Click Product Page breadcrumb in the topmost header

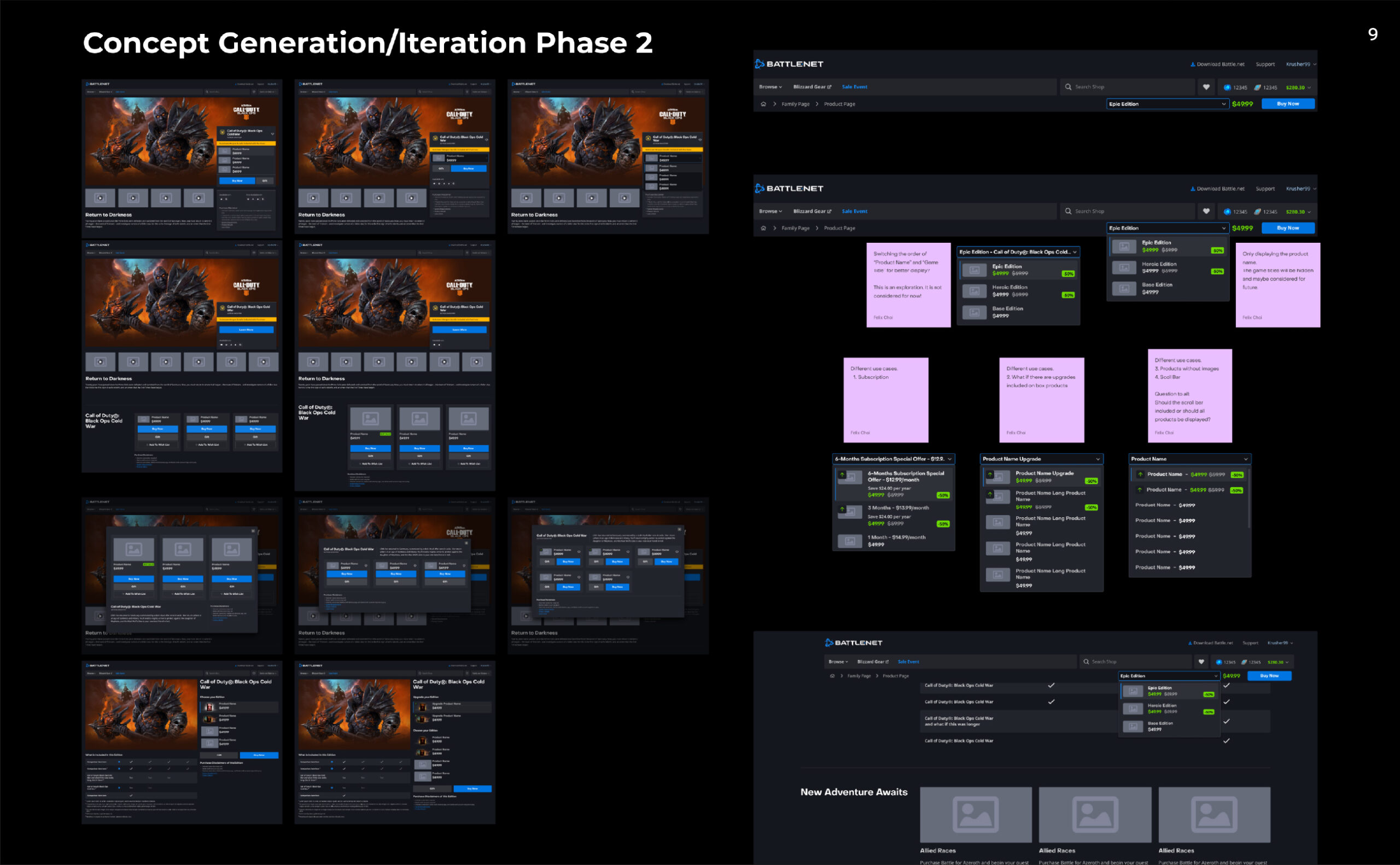[839, 104]
